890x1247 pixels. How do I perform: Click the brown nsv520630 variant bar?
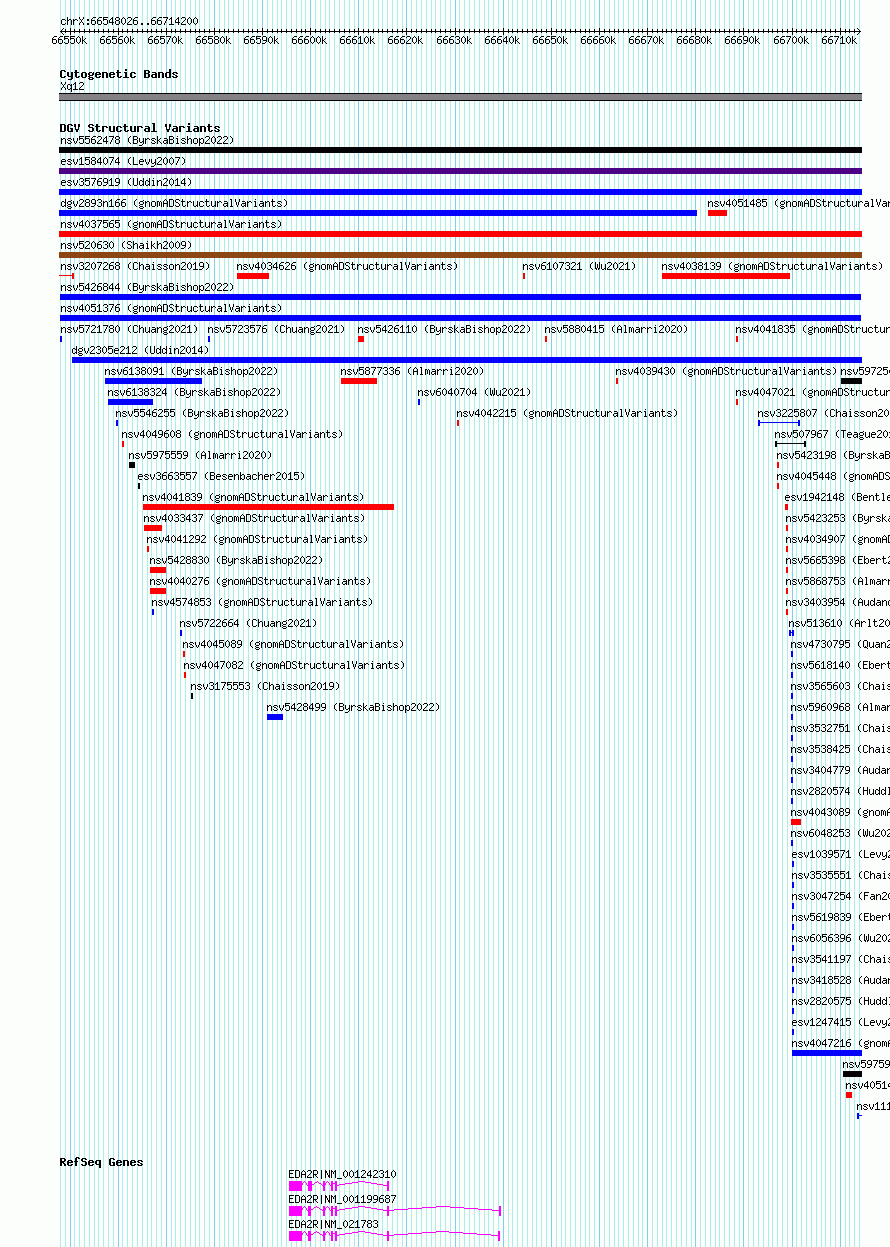point(461,255)
